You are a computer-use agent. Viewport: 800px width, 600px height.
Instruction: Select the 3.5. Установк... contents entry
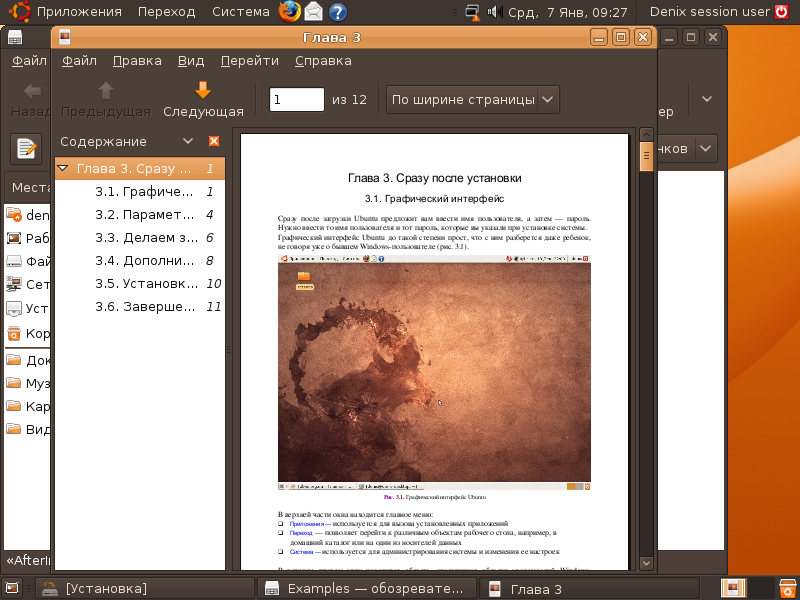click(x=140, y=283)
